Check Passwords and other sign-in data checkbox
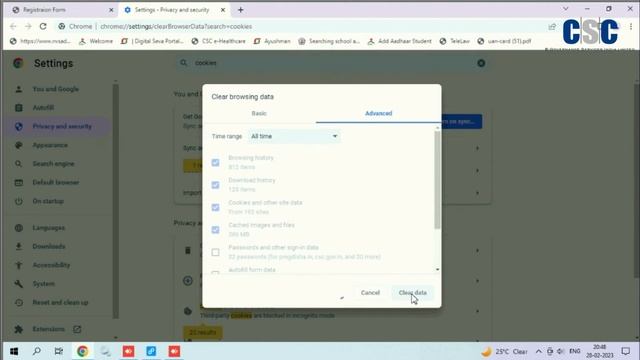 coord(216,252)
